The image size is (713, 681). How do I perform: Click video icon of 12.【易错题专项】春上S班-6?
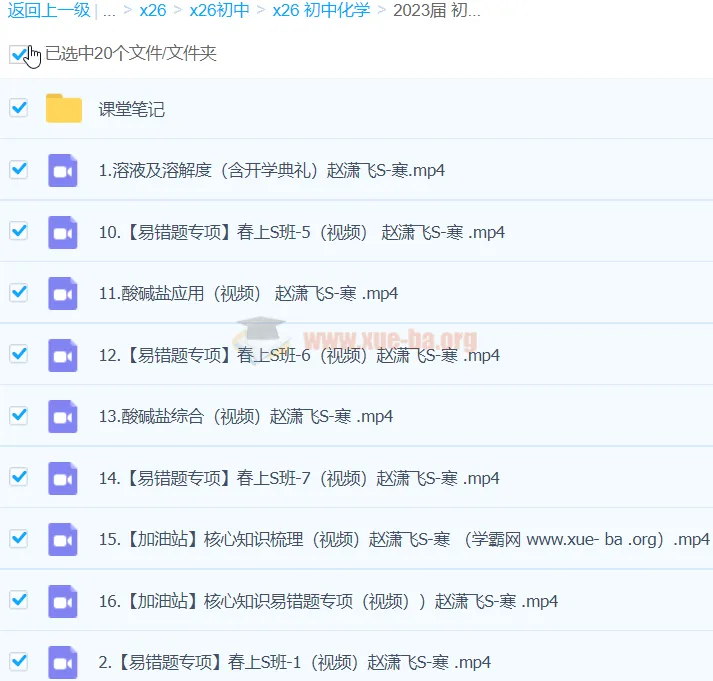coord(63,356)
